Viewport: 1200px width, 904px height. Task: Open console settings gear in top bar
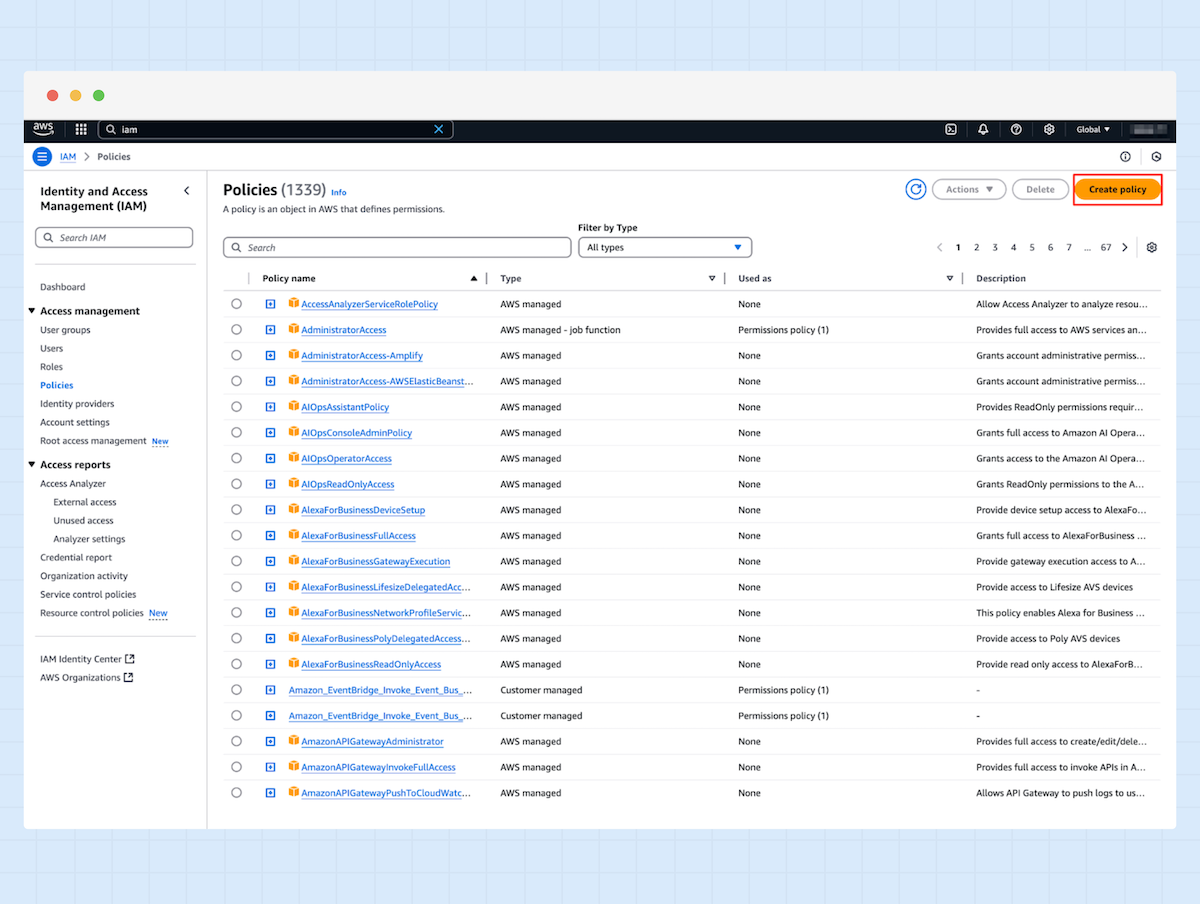(x=1049, y=129)
